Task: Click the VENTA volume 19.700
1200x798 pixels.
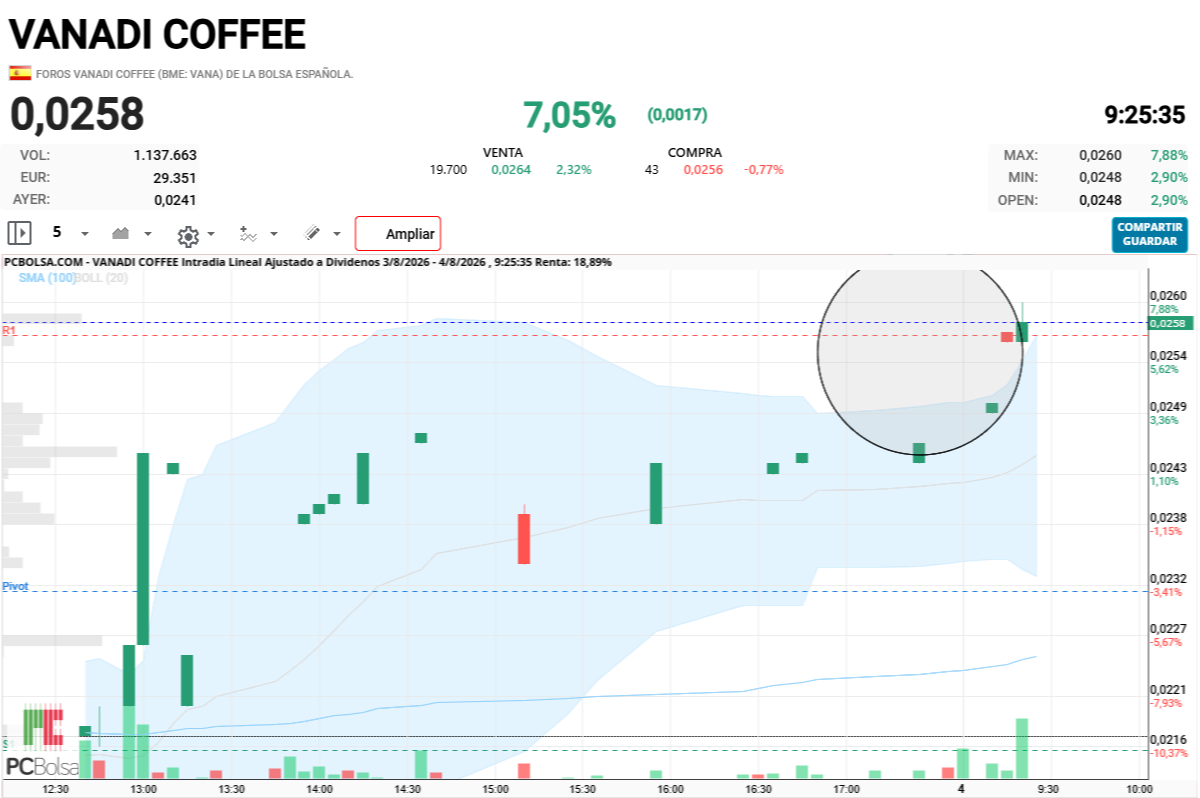Action: pos(448,170)
